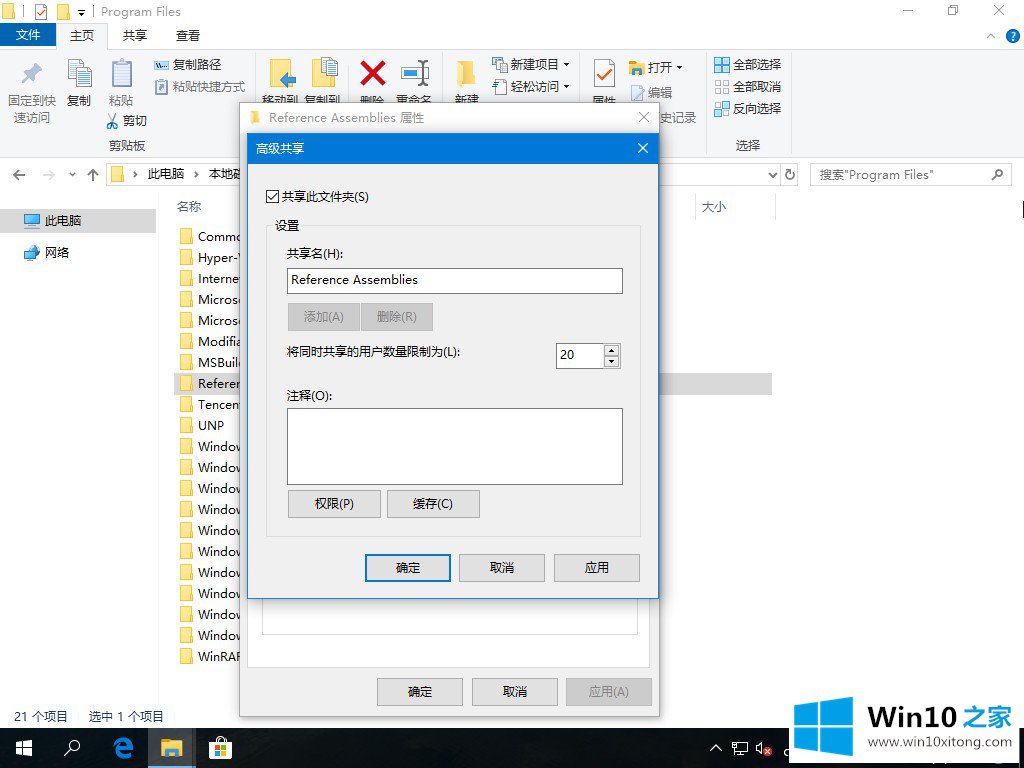Image resolution: width=1024 pixels, height=768 pixels.
Task: Click the 共享名 text field
Action: pyautogui.click(x=454, y=281)
